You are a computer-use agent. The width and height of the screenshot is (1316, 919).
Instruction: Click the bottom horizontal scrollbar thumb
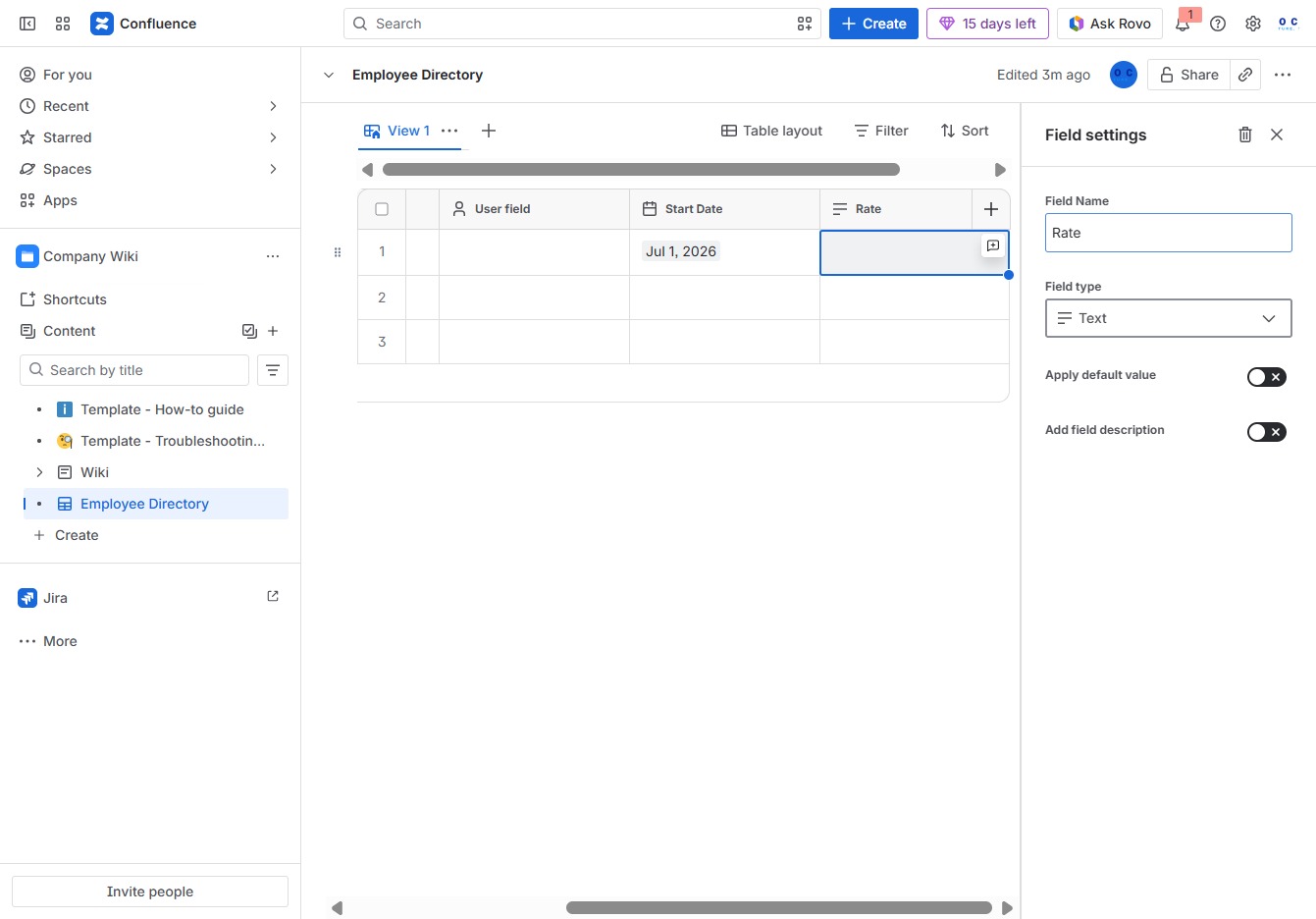779,908
